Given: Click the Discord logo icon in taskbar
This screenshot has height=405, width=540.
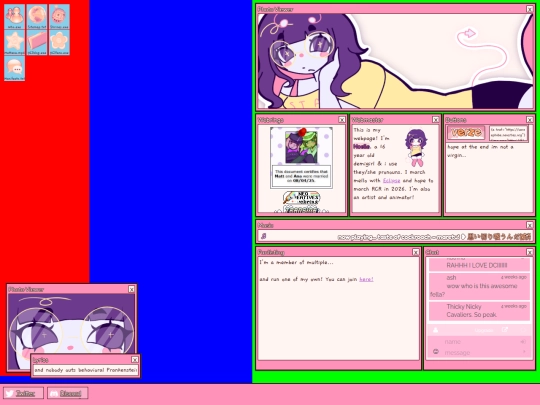Looking at the screenshot, I should pyautogui.click(x=54, y=393).
